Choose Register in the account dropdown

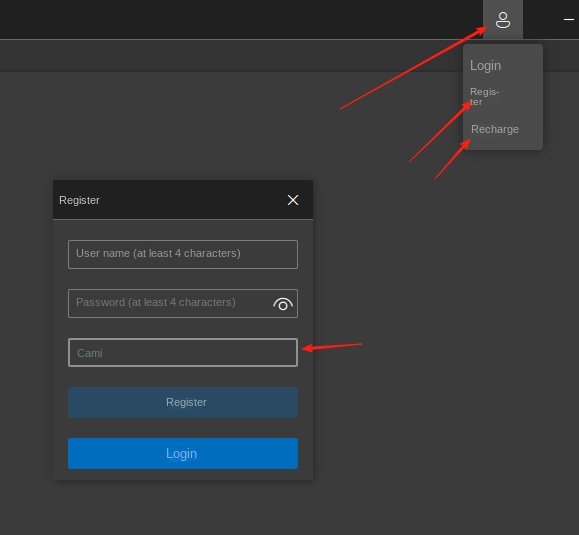(x=484, y=96)
